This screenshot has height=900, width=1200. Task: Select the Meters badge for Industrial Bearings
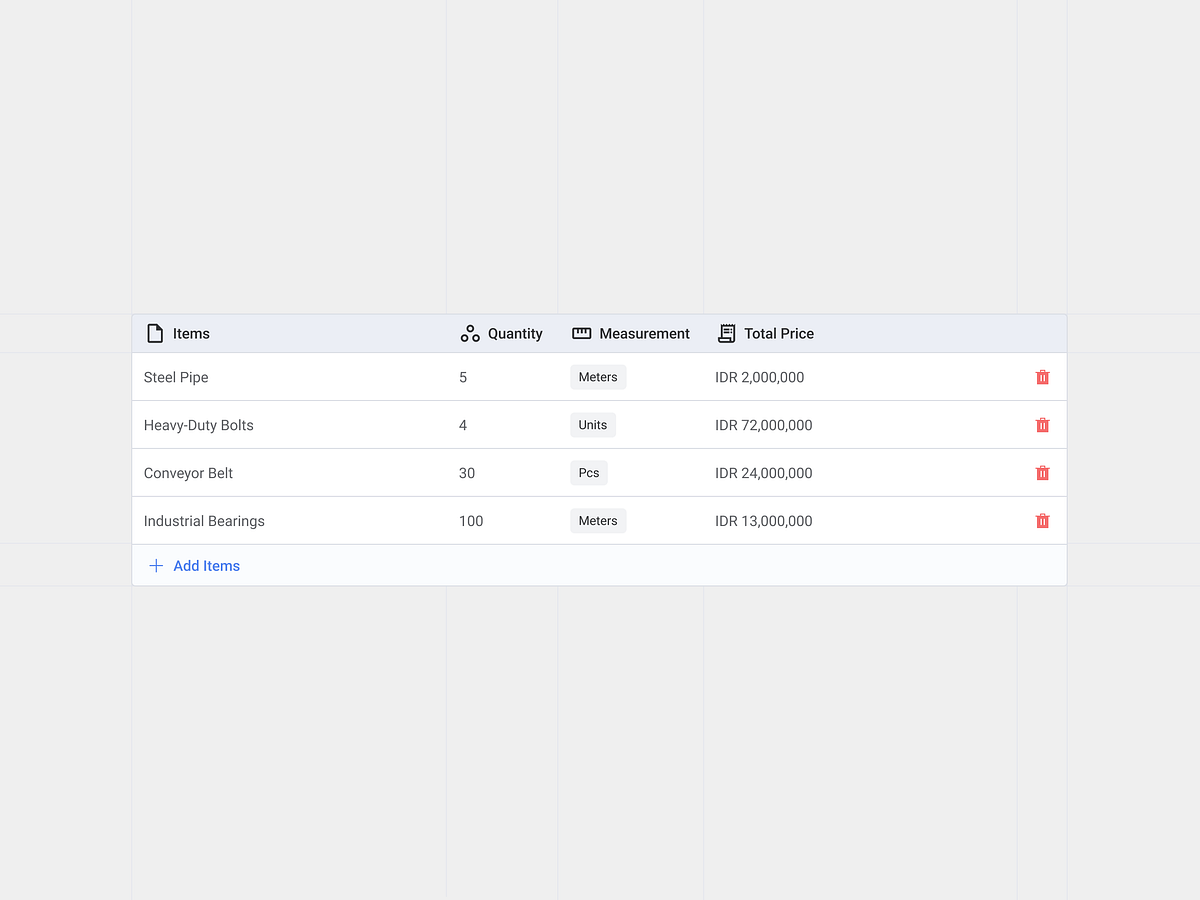598,520
